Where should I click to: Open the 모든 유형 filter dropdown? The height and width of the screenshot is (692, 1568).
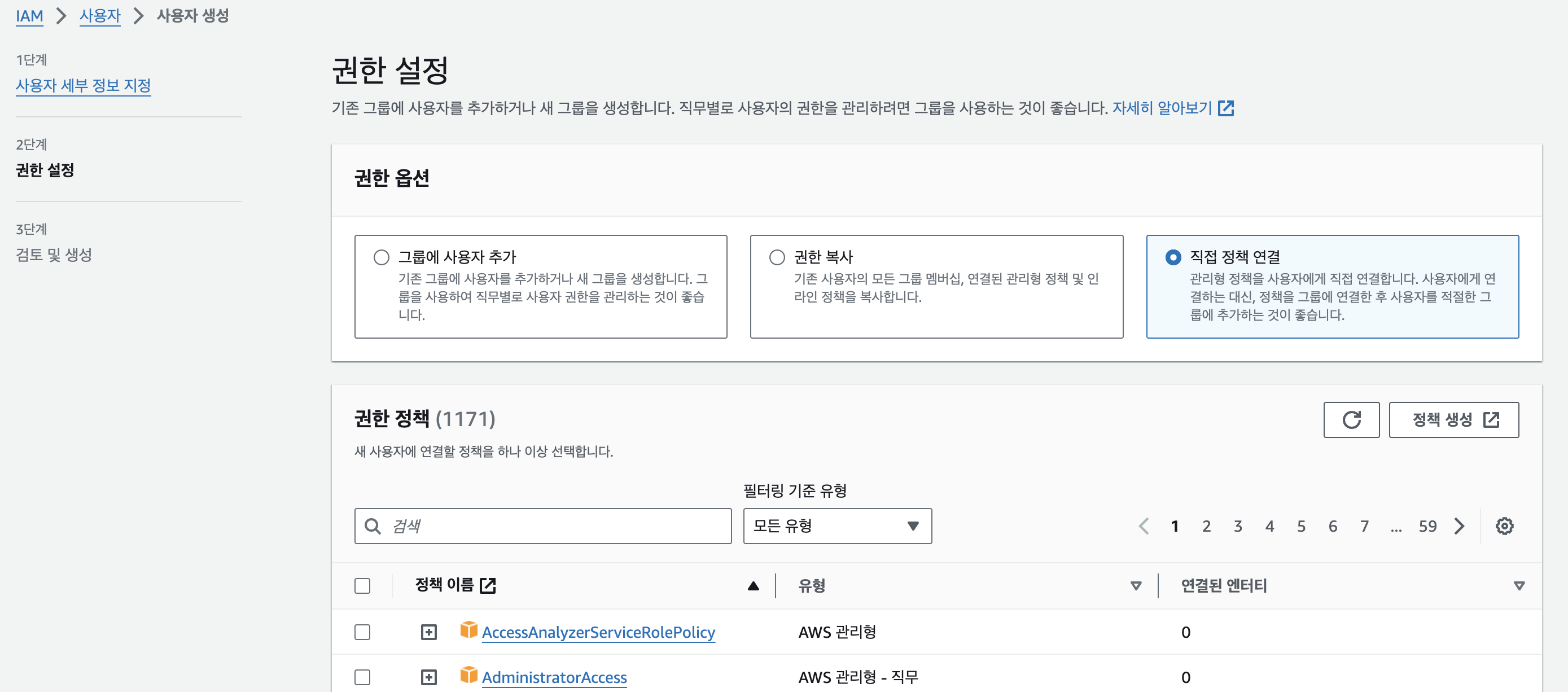point(837,526)
